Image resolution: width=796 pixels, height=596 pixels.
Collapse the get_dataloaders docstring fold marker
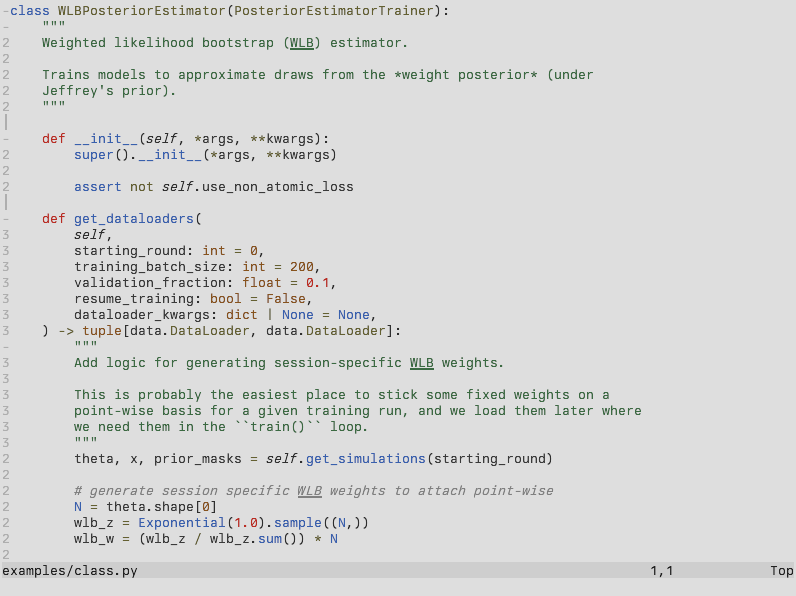(5, 347)
